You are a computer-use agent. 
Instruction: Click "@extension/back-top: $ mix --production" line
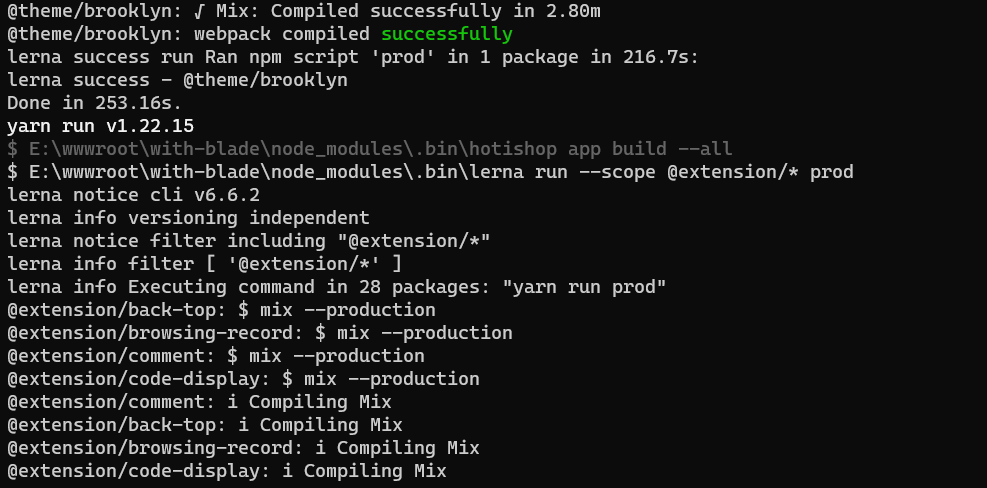(x=221, y=310)
